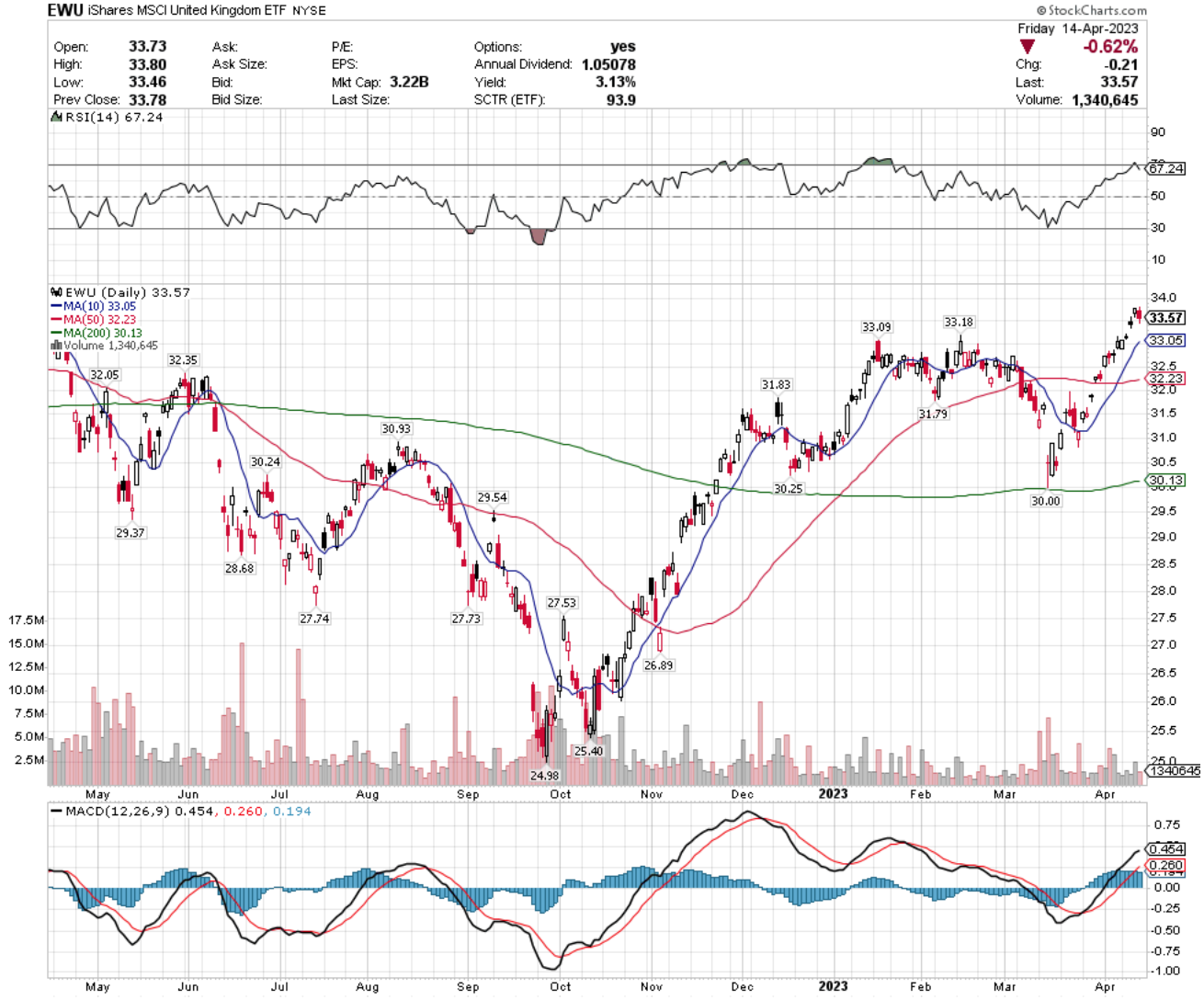Click the Volume 1,340,645 chart legend
The height and width of the screenshot is (1000, 1204).
[105, 346]
